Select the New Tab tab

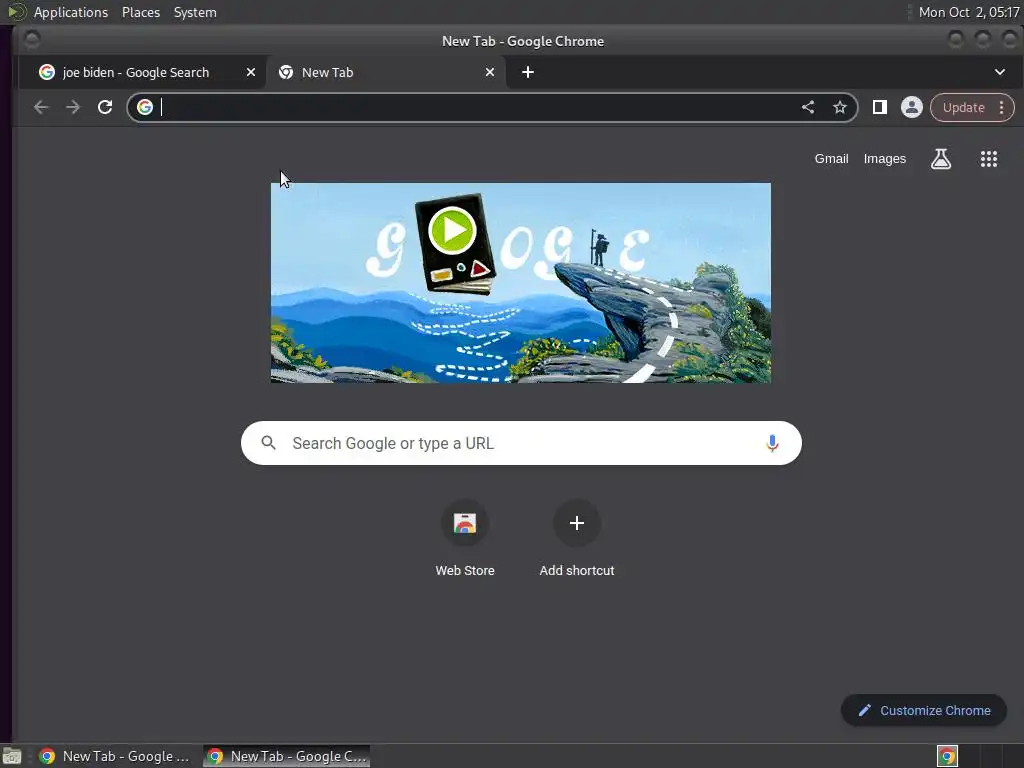click(x=385, y=72)
